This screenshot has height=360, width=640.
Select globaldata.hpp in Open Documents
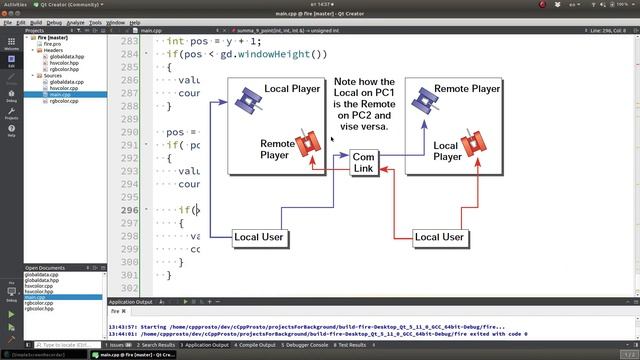[42, 280]
